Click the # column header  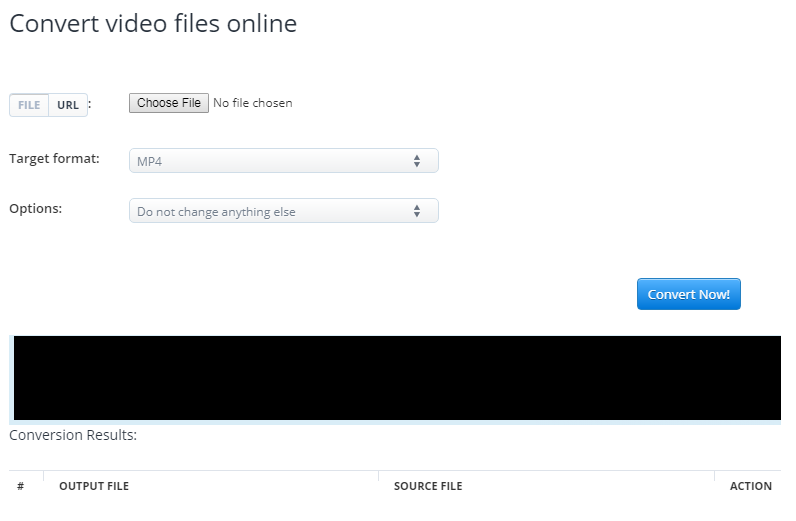click(20, 486)
